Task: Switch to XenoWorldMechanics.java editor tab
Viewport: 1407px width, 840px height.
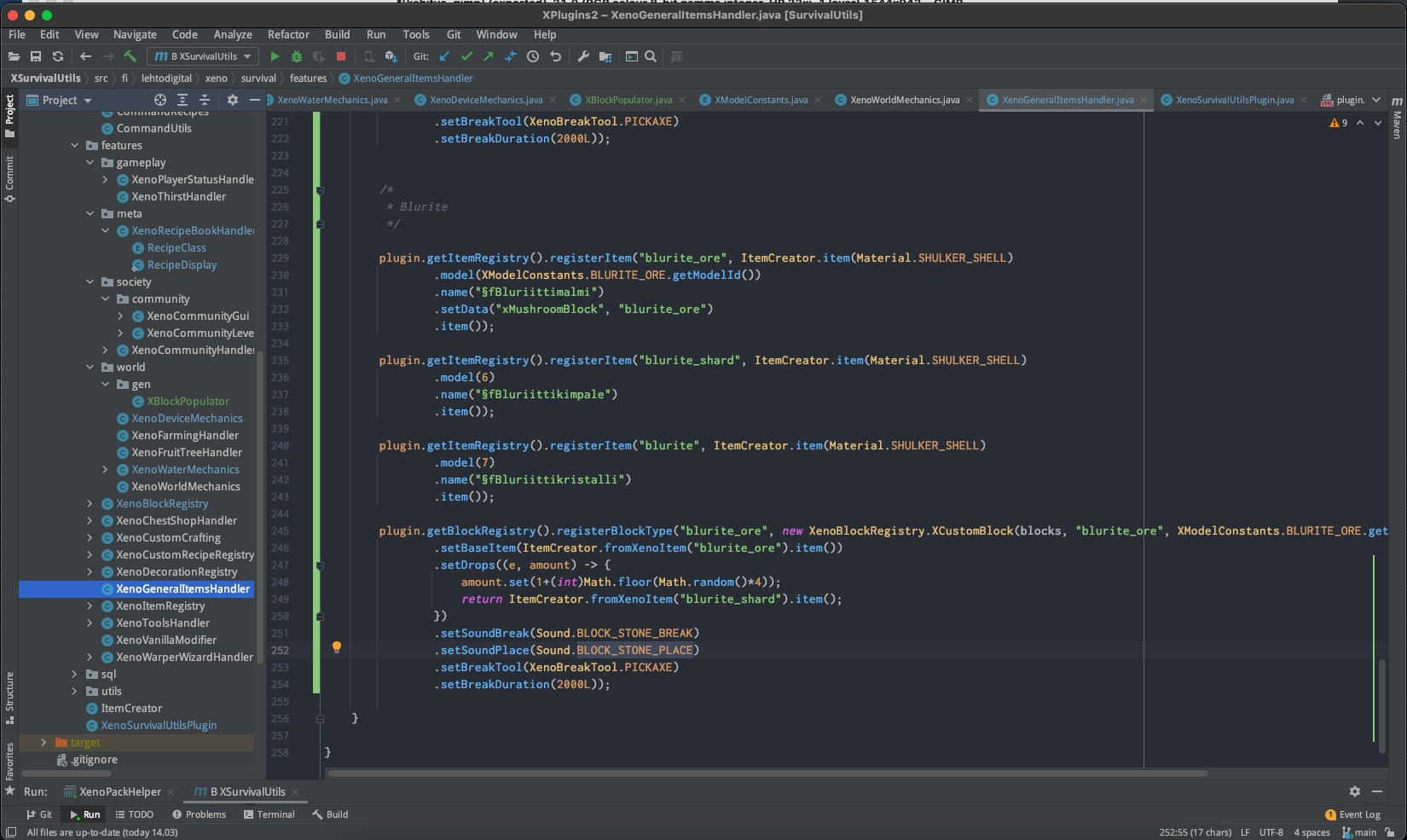Action: click(904, 100)
